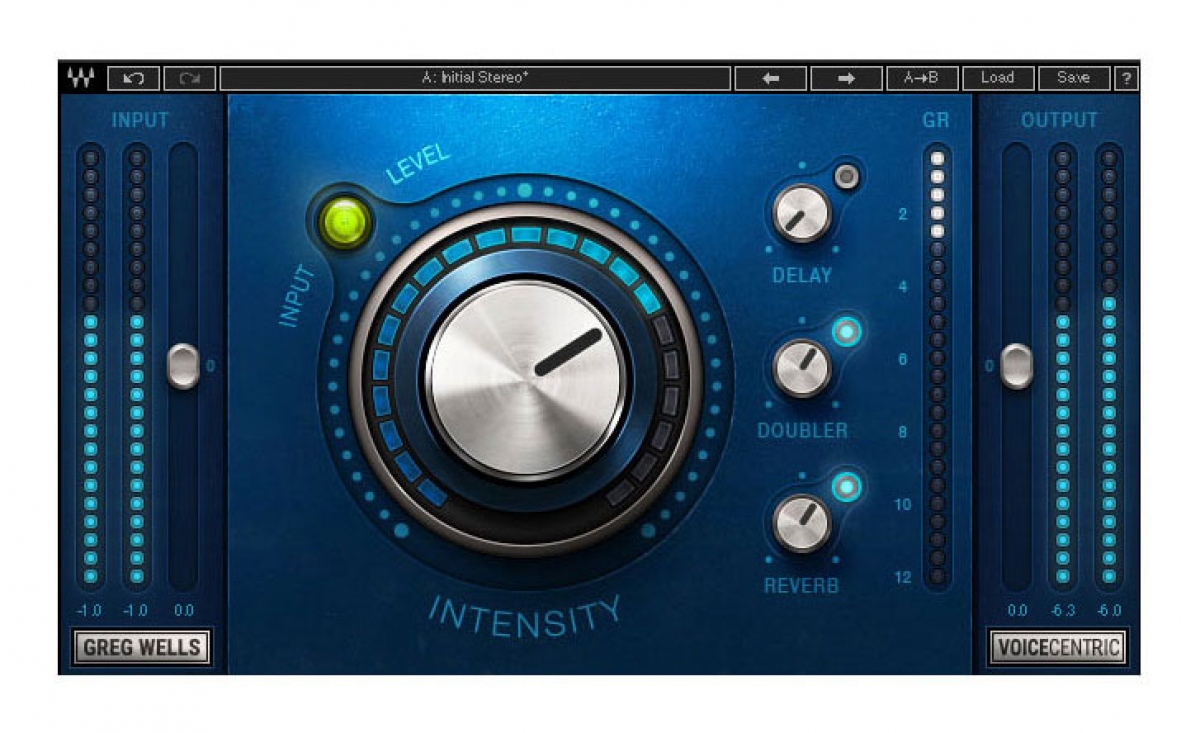Click the OUTPUT section heading
Image resolution: width=1200 pixels, height=733 pixels.
tap(1060, 120)
